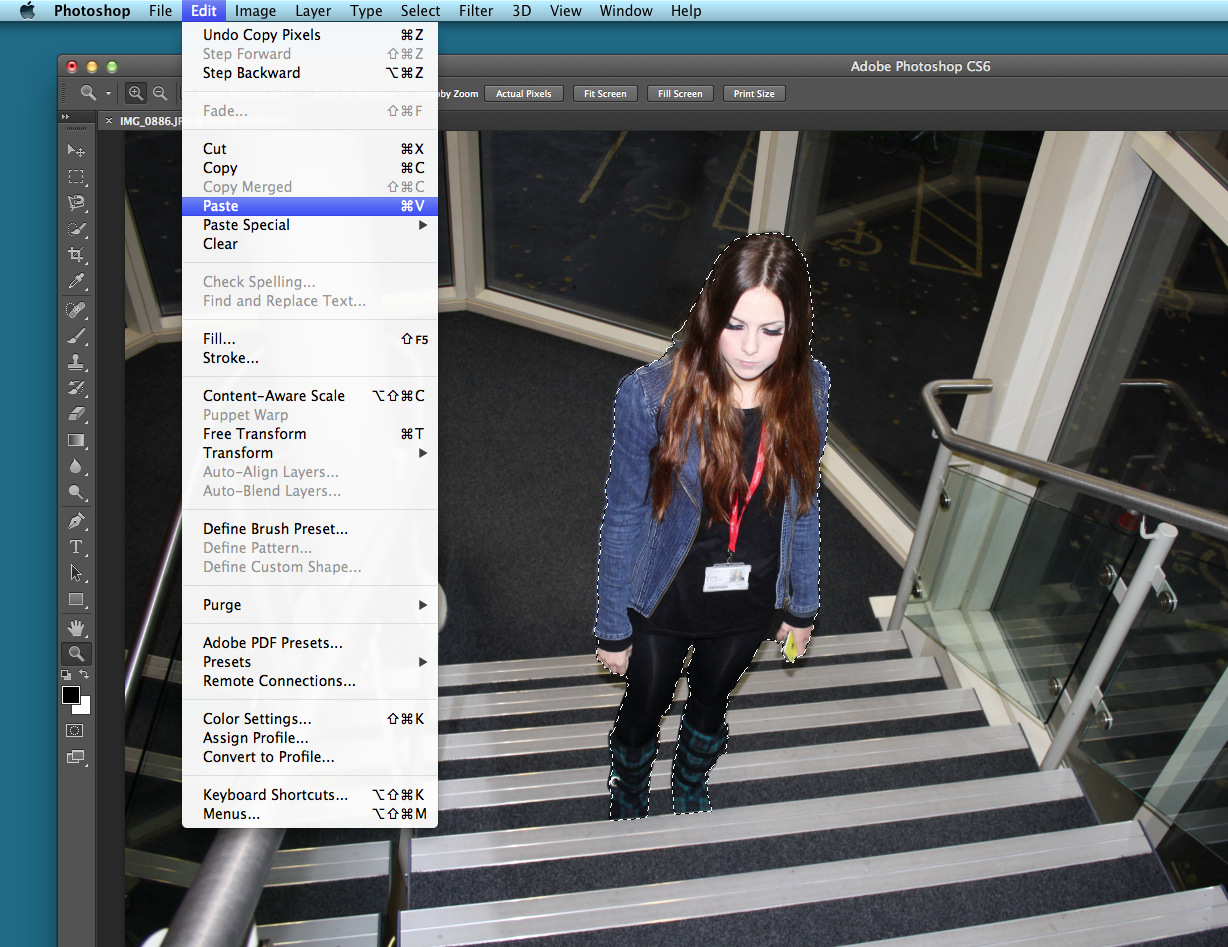Viewport: 1228px width, 947px height.
Task: Set the black foreground color swatch
Action: [x=70, y=694]
